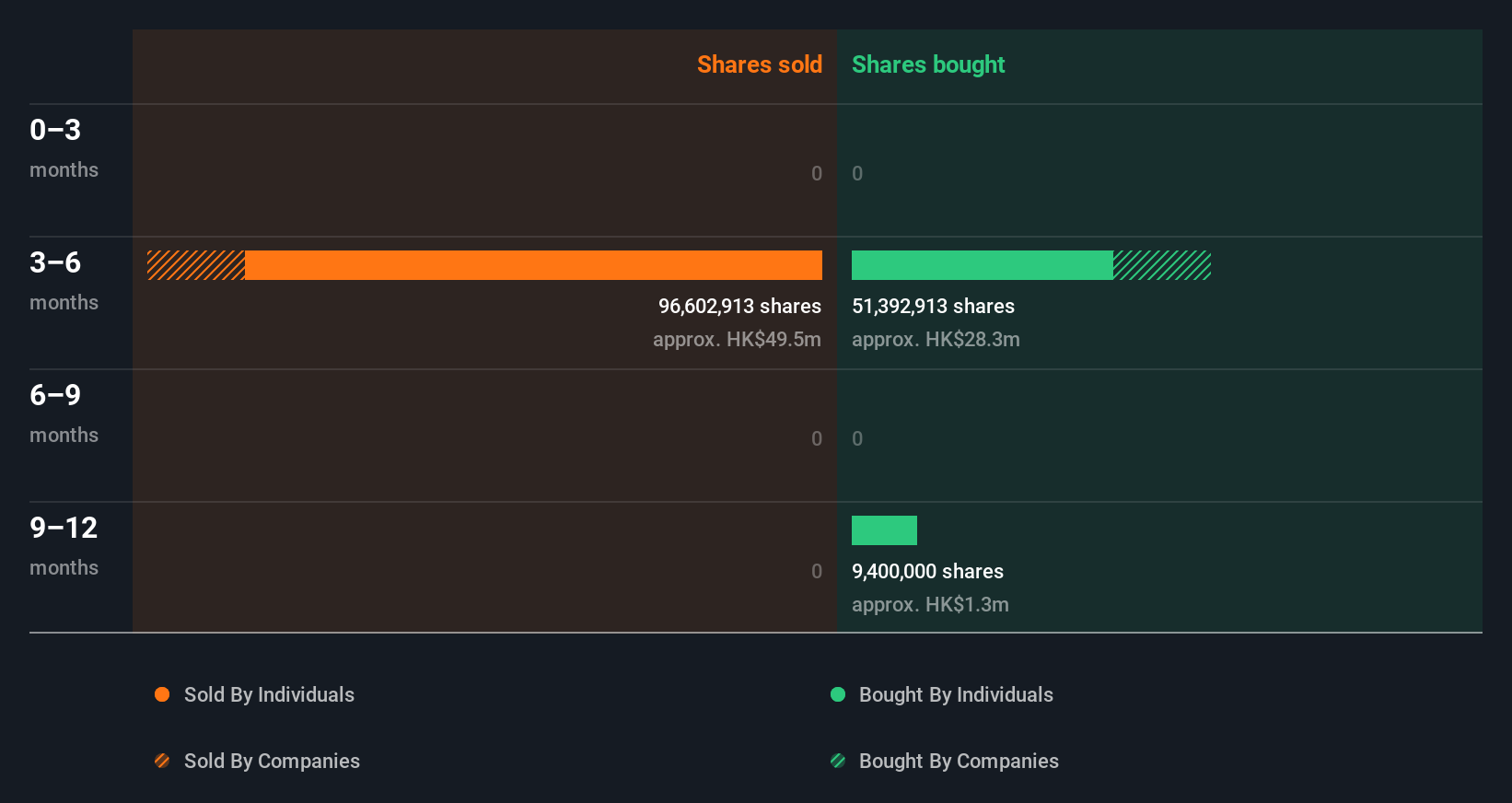Screen dimensions: 1512x803
Task: Click the 0–3 months shares sold zero
Action: tap(817, 173)
